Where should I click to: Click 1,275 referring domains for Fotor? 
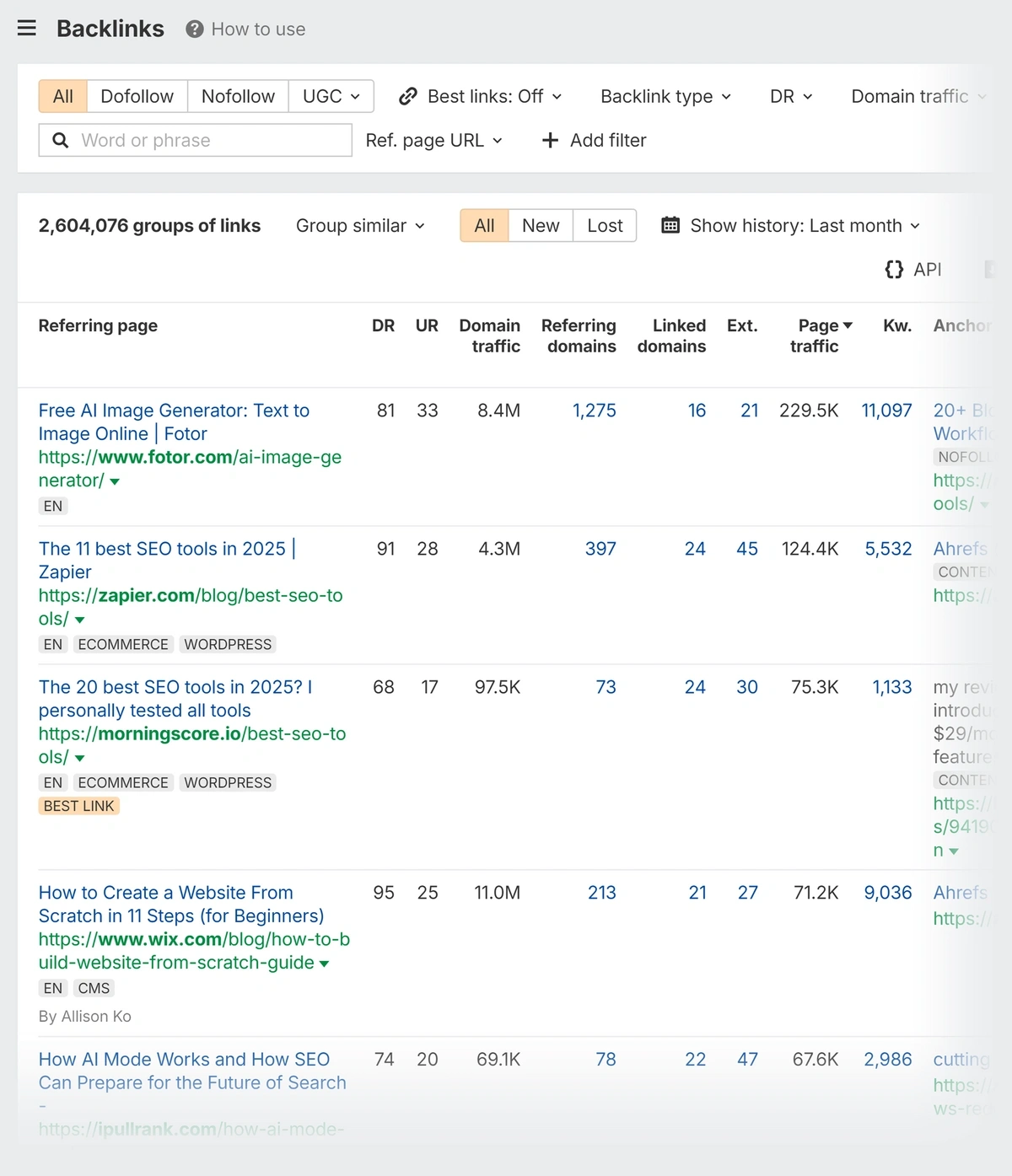tap(595, 411)
